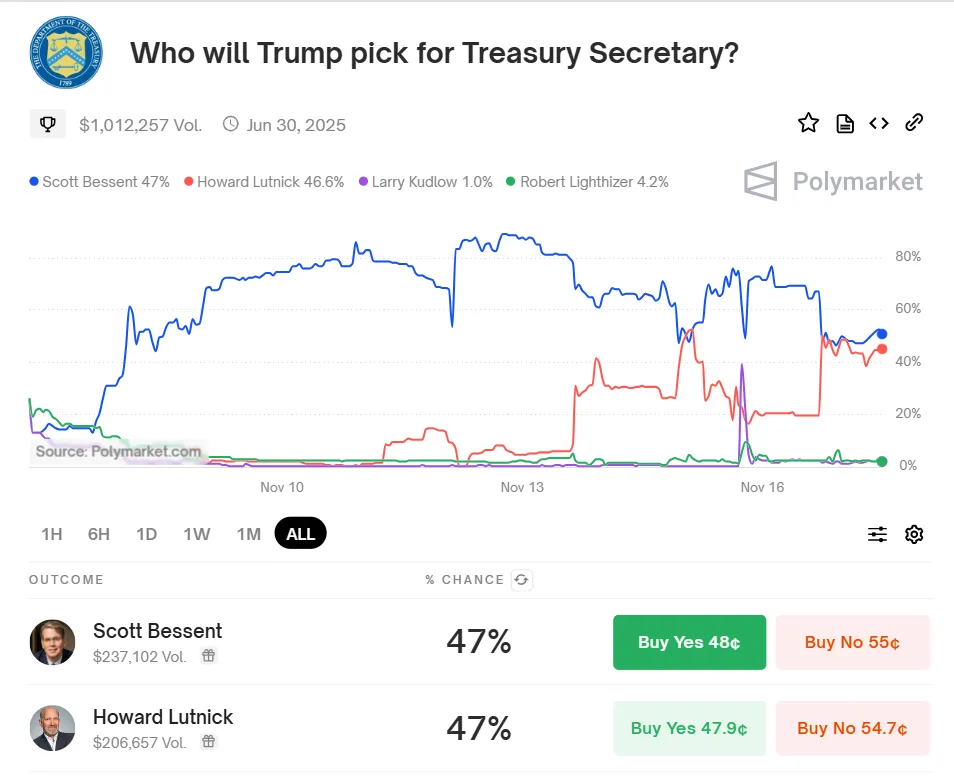Click gift icon under Howard Lutnick

pyautogui.click(x=209, y=742)
